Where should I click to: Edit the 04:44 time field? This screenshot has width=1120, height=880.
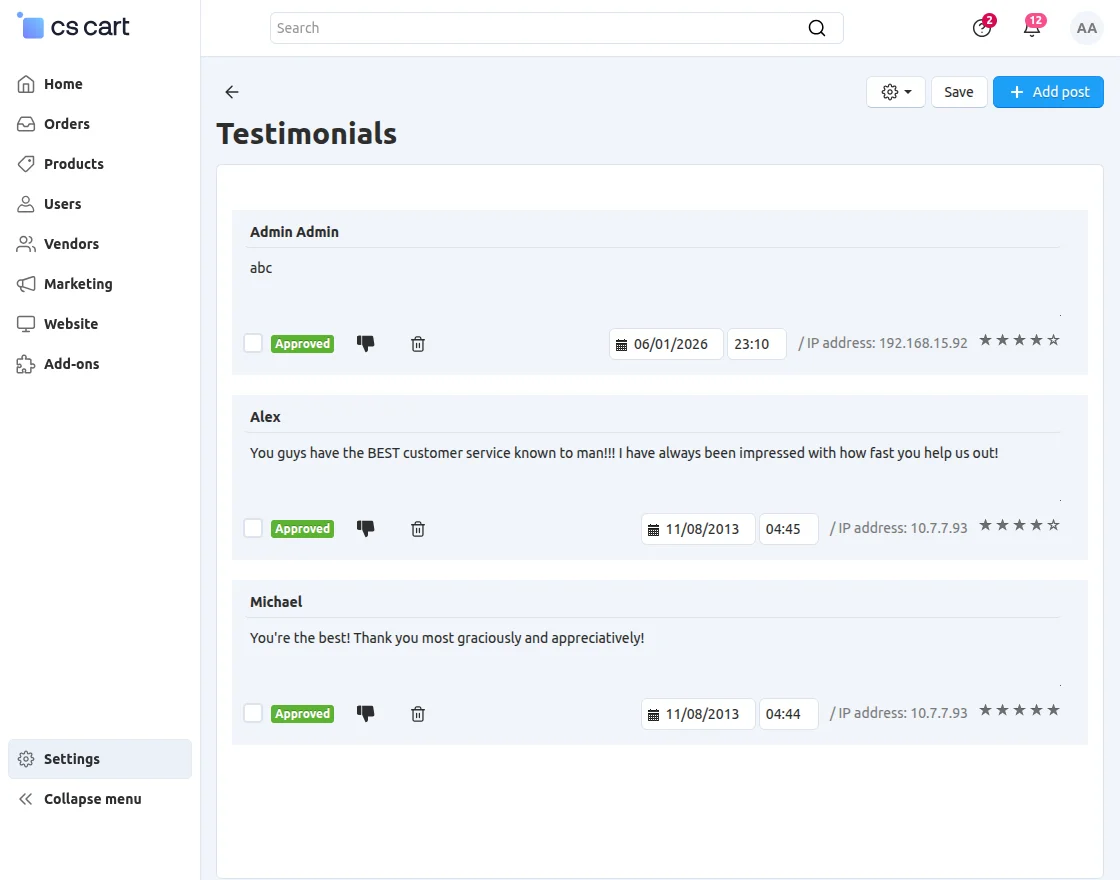789,714
